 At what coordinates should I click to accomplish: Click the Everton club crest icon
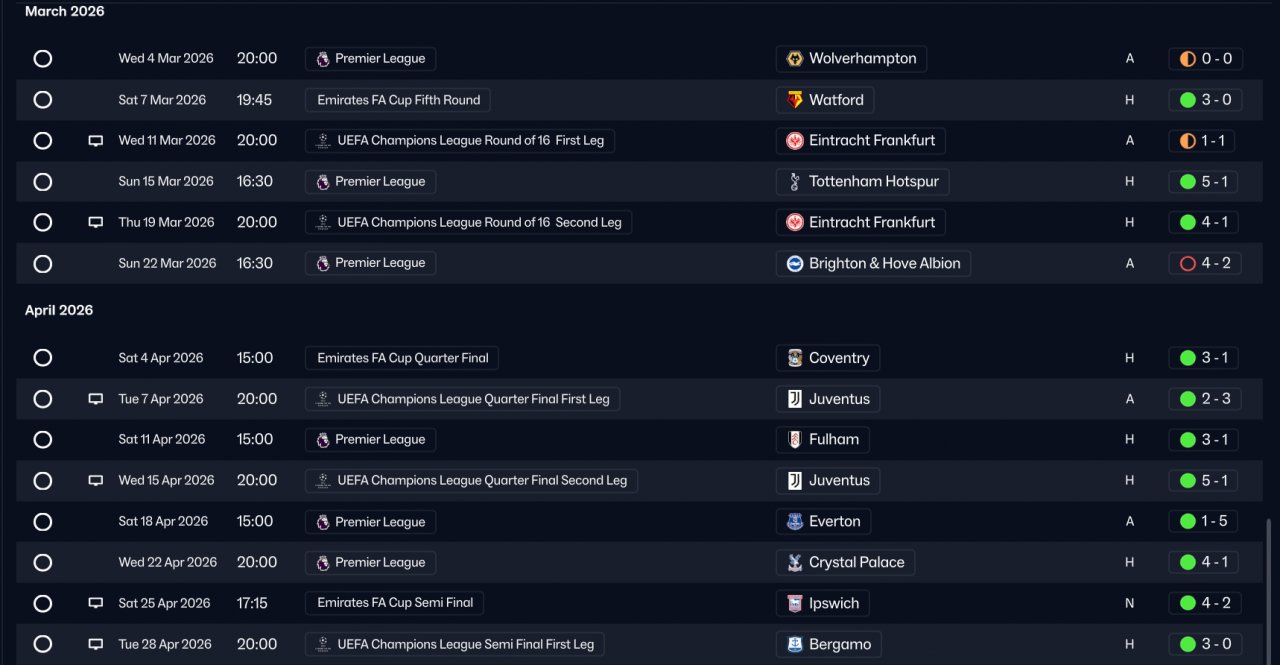click(x=795, y=522)
